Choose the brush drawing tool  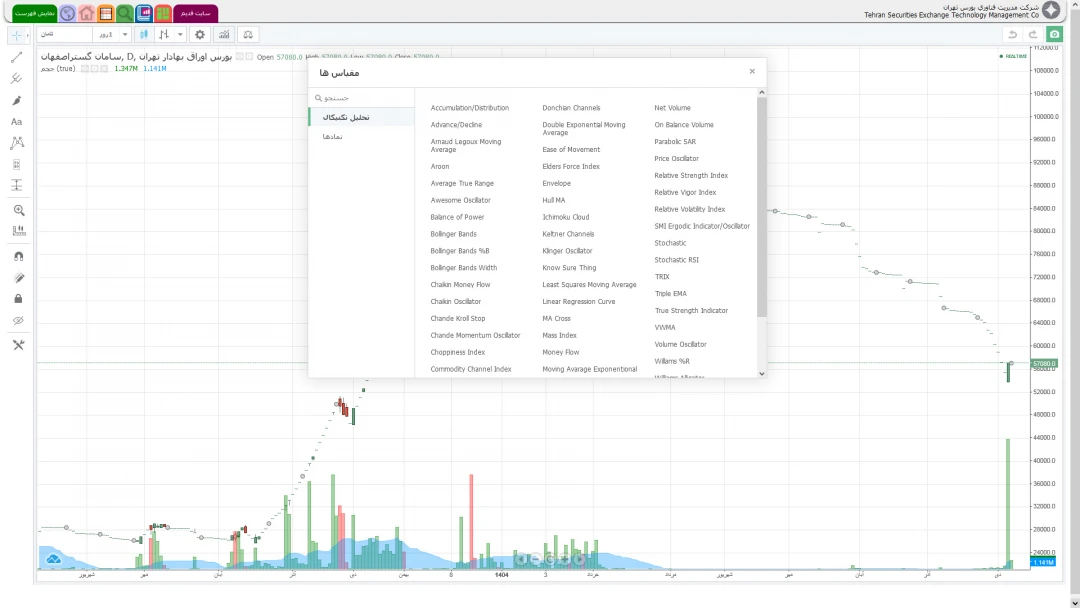point(17,100)
